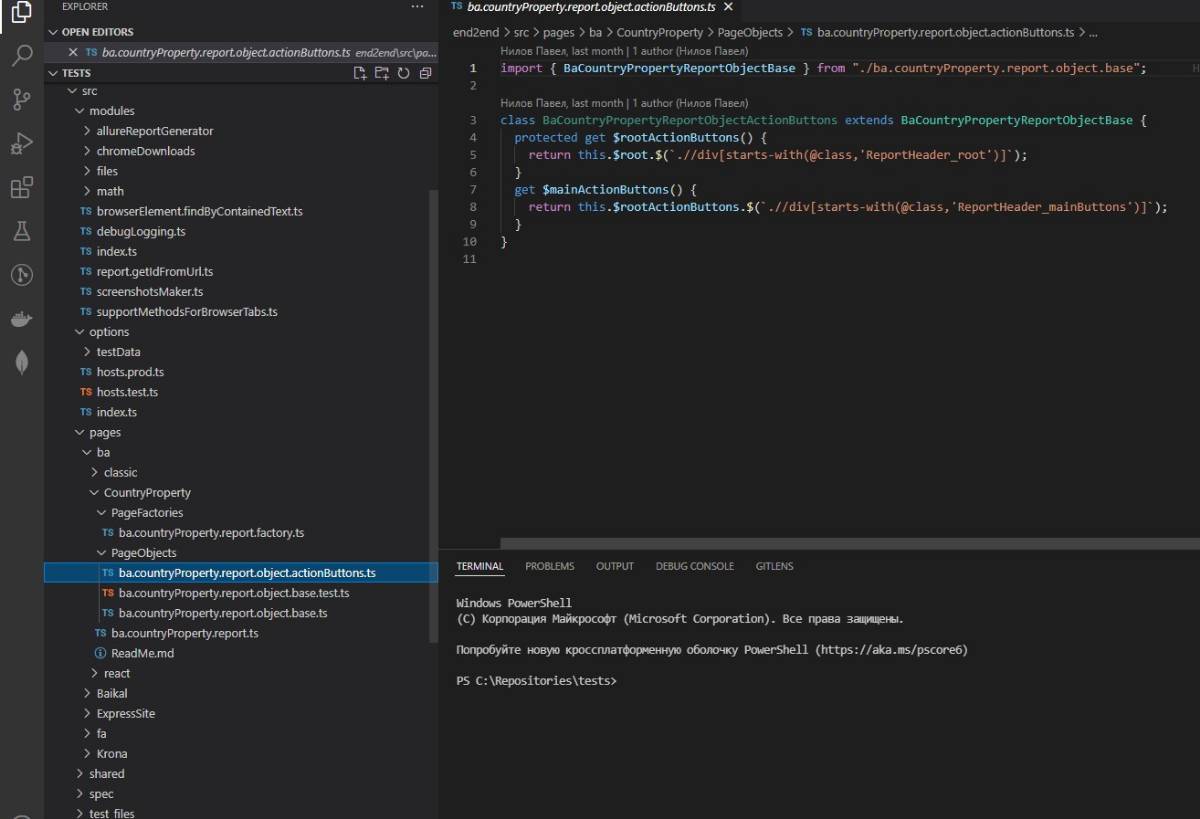
Task: Open the Run and Debug view
Action: 21,143
